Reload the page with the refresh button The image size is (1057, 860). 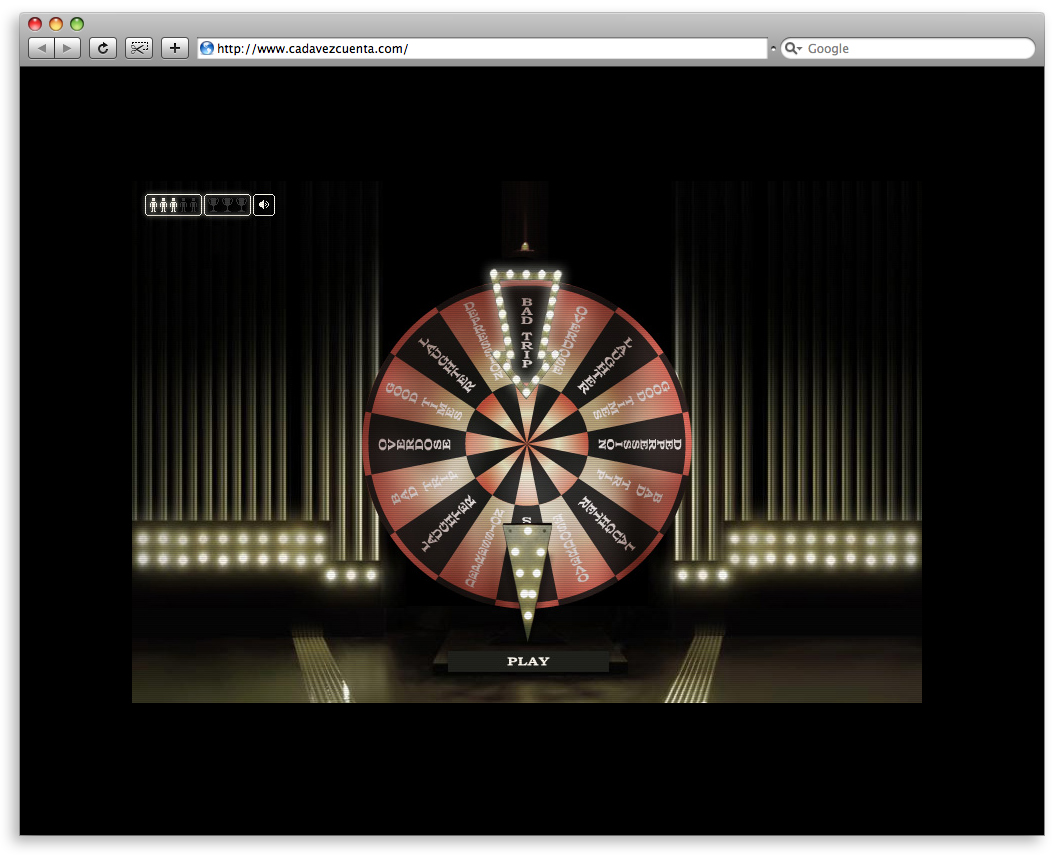pyautogui.click(x=102, y=48)
